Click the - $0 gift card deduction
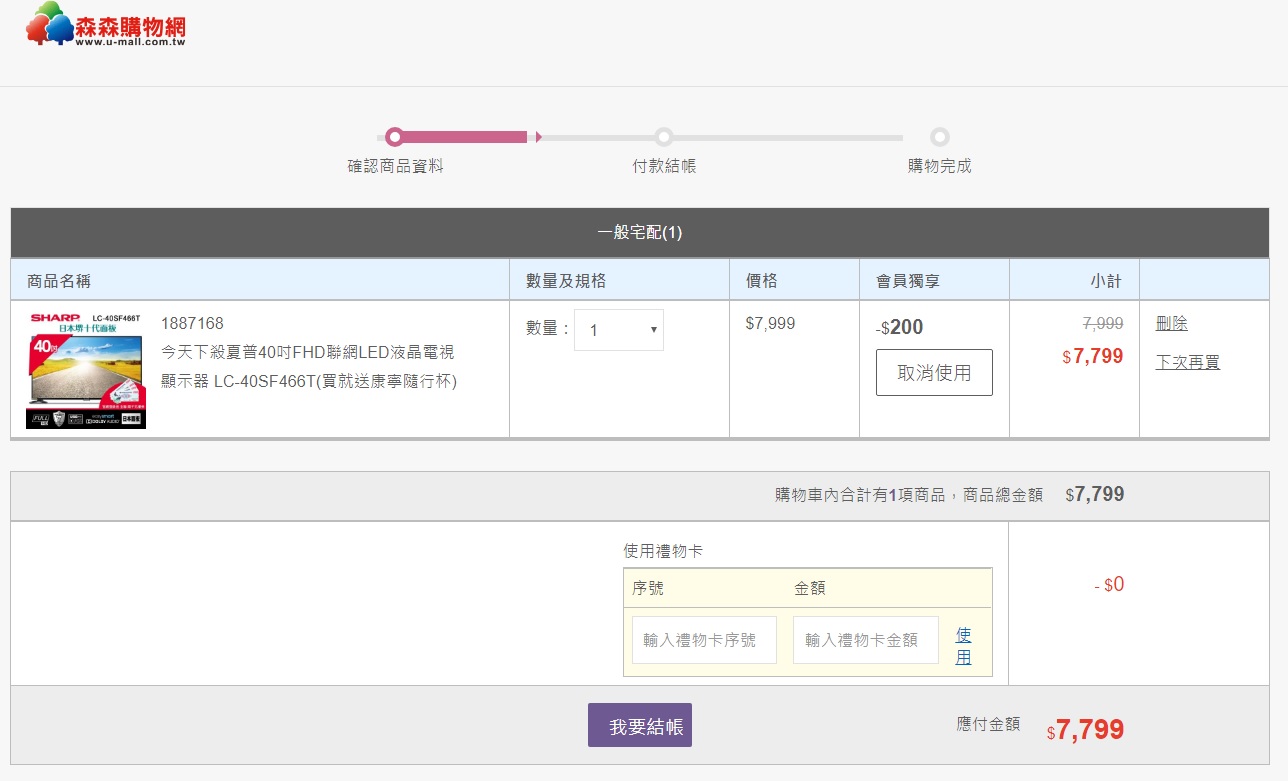Viewport: 1288px width, 781px height. tap(1109, 584)
